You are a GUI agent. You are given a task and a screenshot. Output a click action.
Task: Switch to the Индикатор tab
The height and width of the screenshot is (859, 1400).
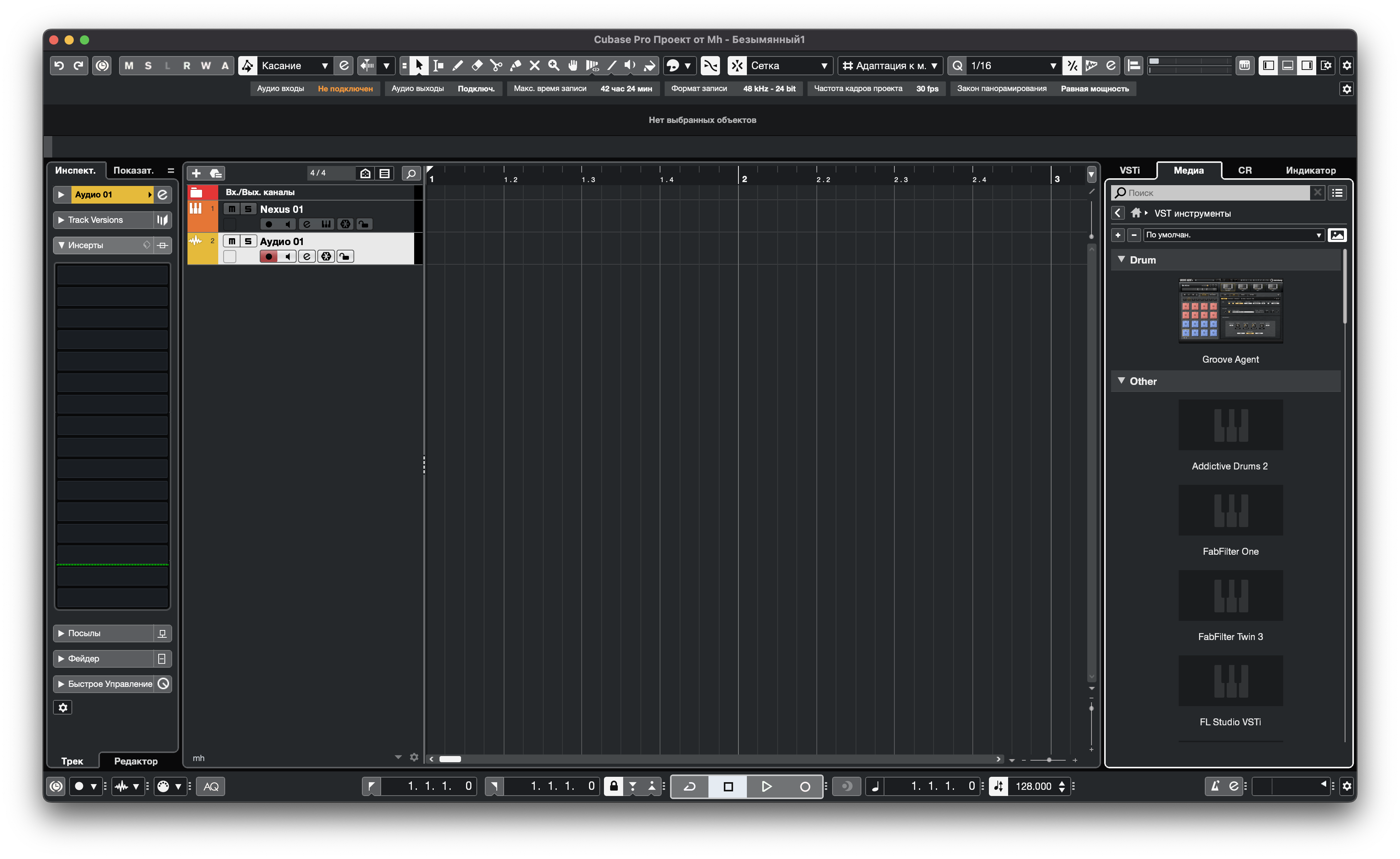[x=1310, y=171]
